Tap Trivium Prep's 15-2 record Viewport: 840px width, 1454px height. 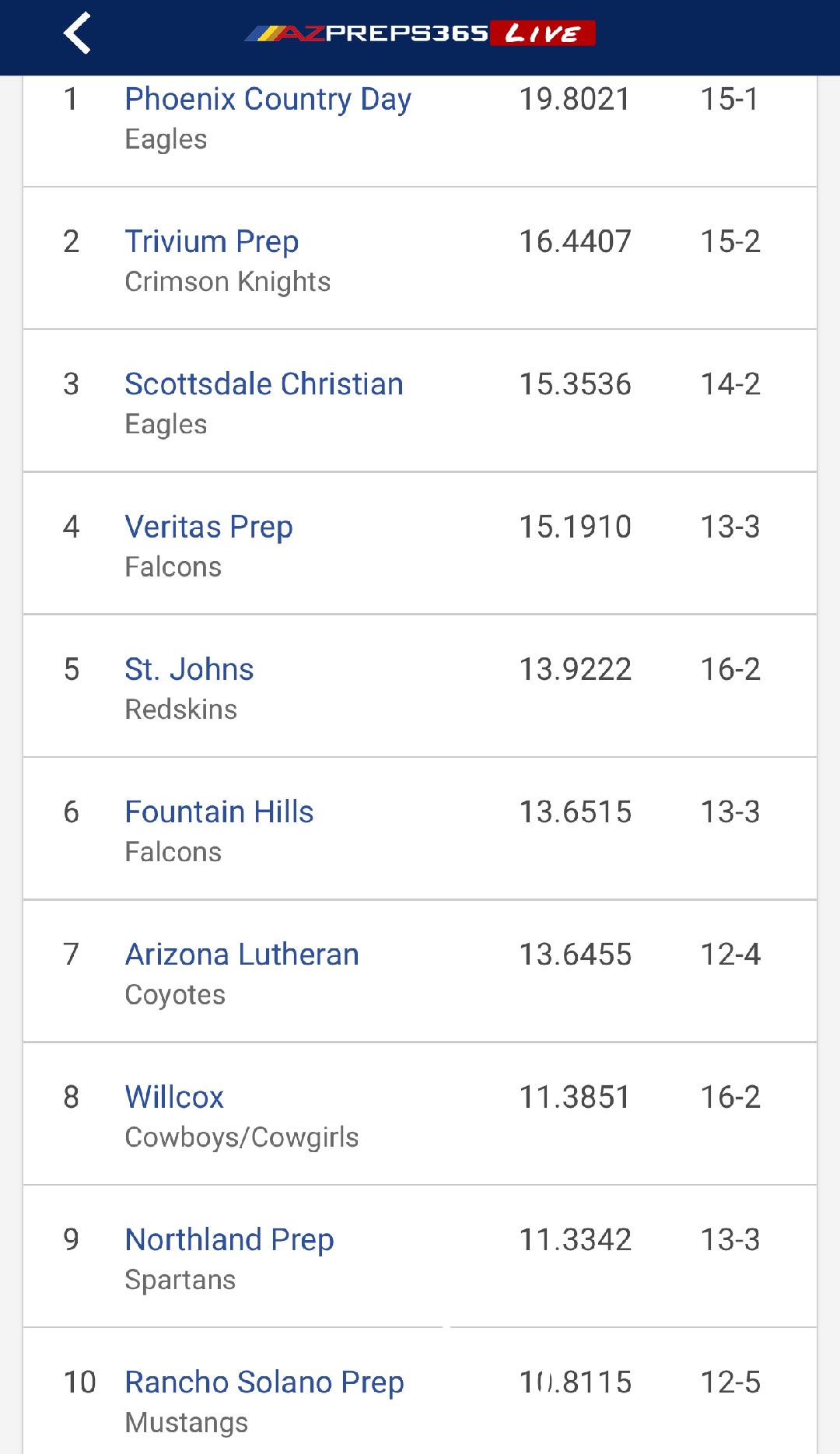730,242
